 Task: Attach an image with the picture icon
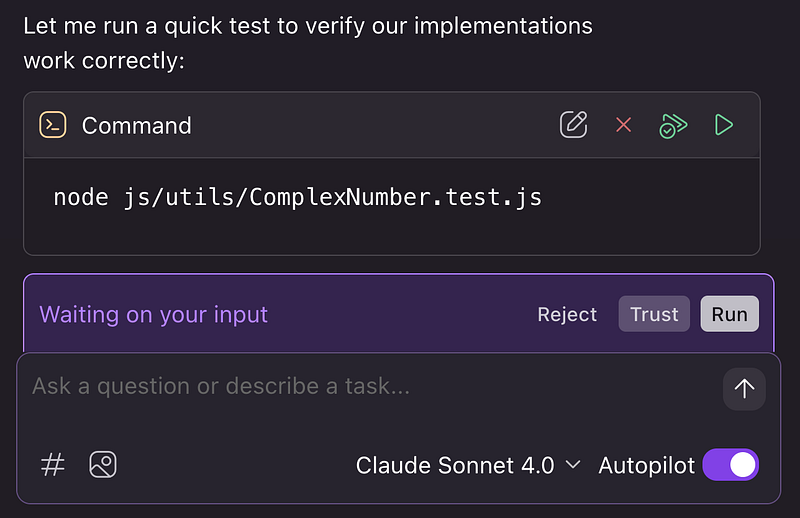coord(103,464)
